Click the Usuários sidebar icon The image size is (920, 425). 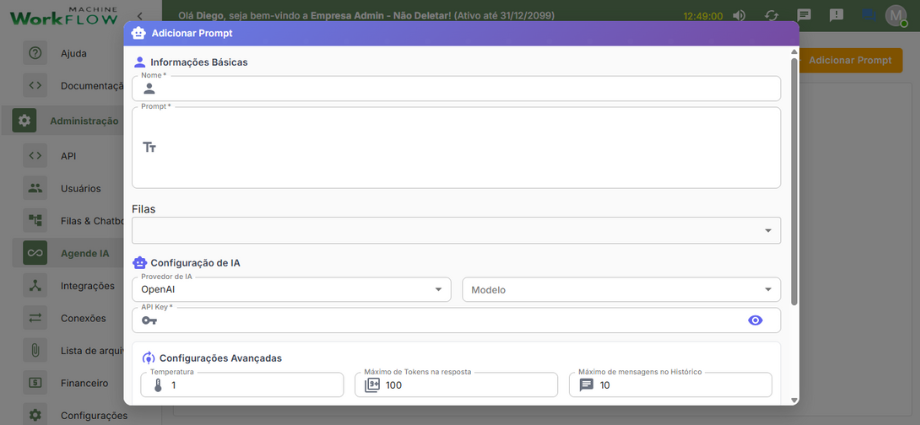pyautogui.click(x=35, y=188)
